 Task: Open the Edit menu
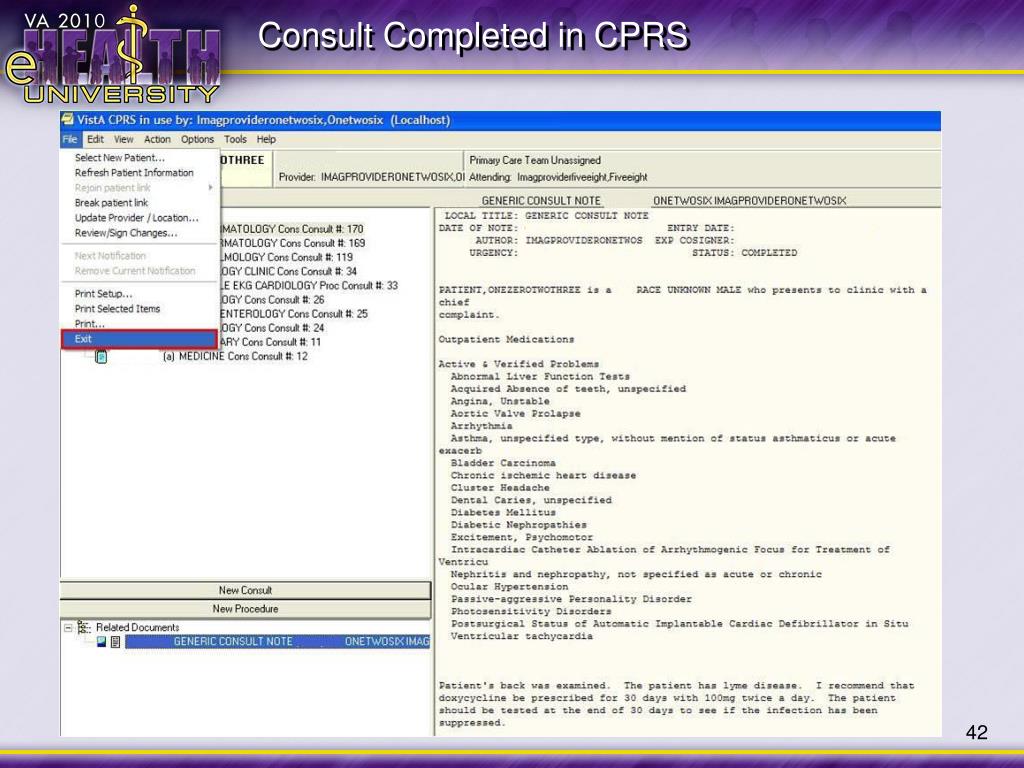click(x=95, y=139)
